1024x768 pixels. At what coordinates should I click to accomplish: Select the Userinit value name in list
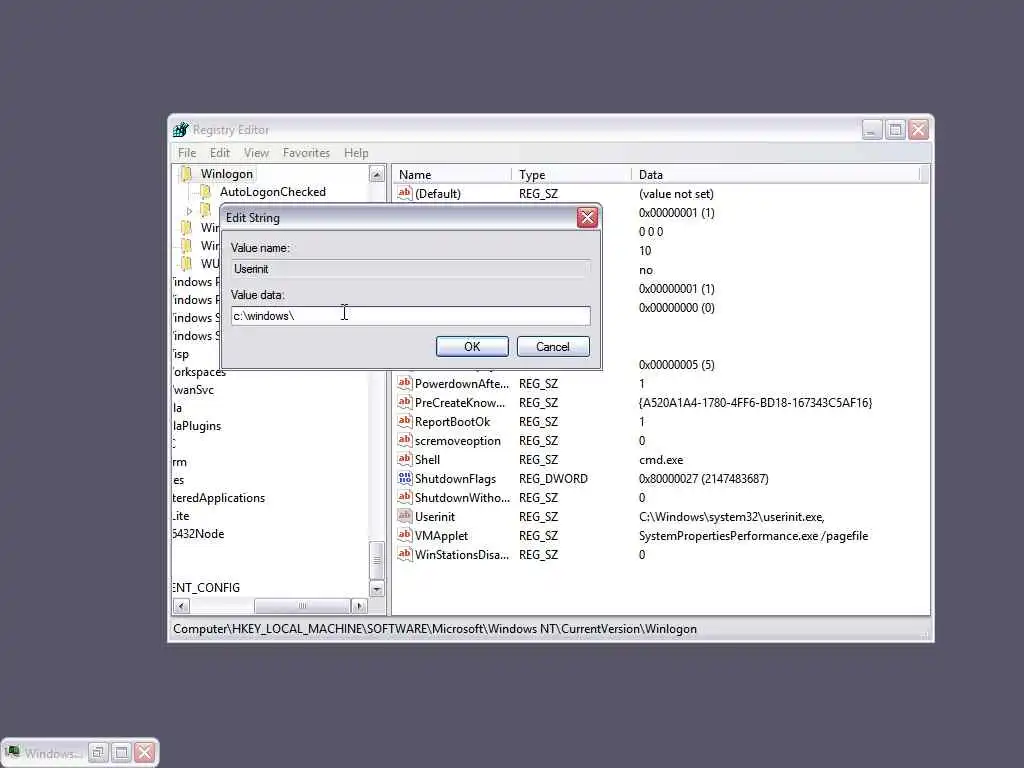(435, 517)
